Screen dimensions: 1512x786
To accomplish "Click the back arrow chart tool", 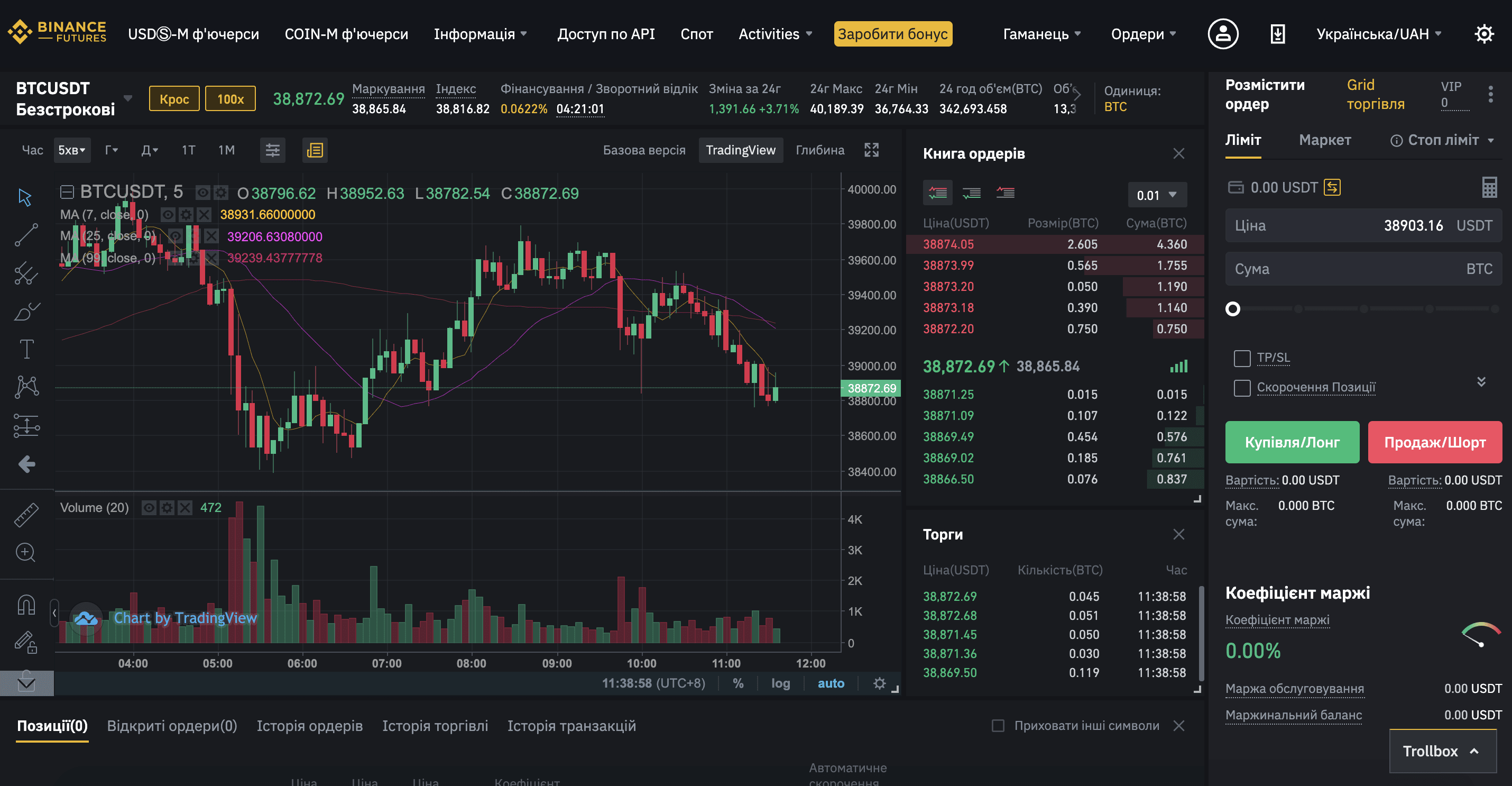I will click(26, 464).
